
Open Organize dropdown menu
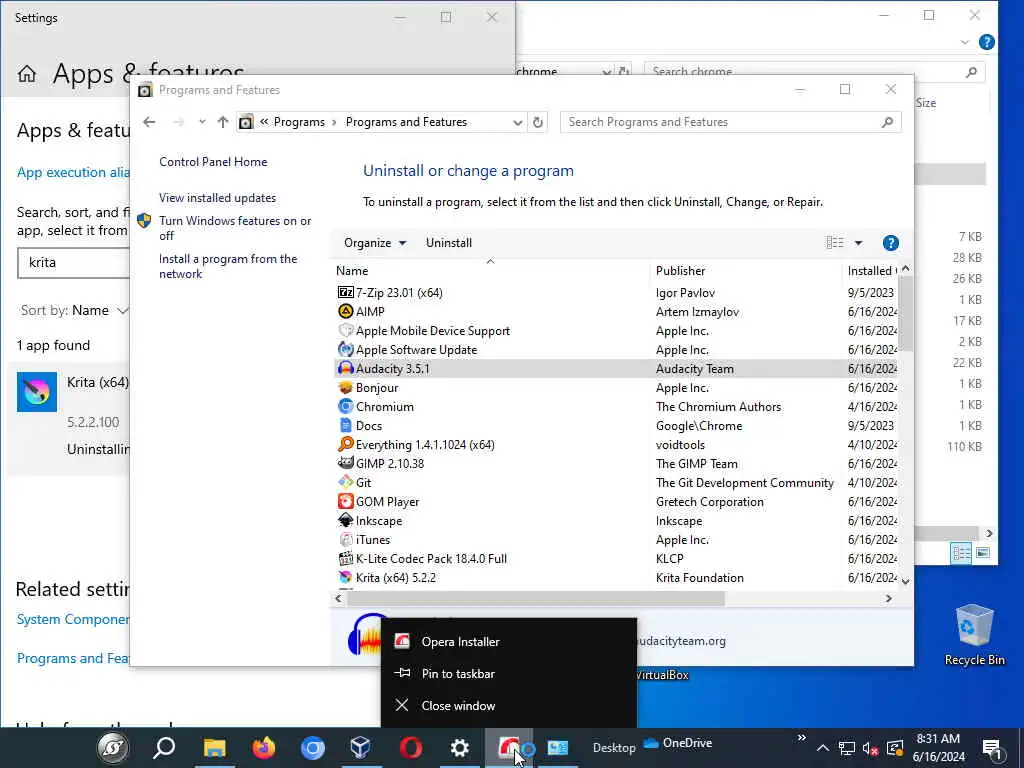tap(375, 243)
